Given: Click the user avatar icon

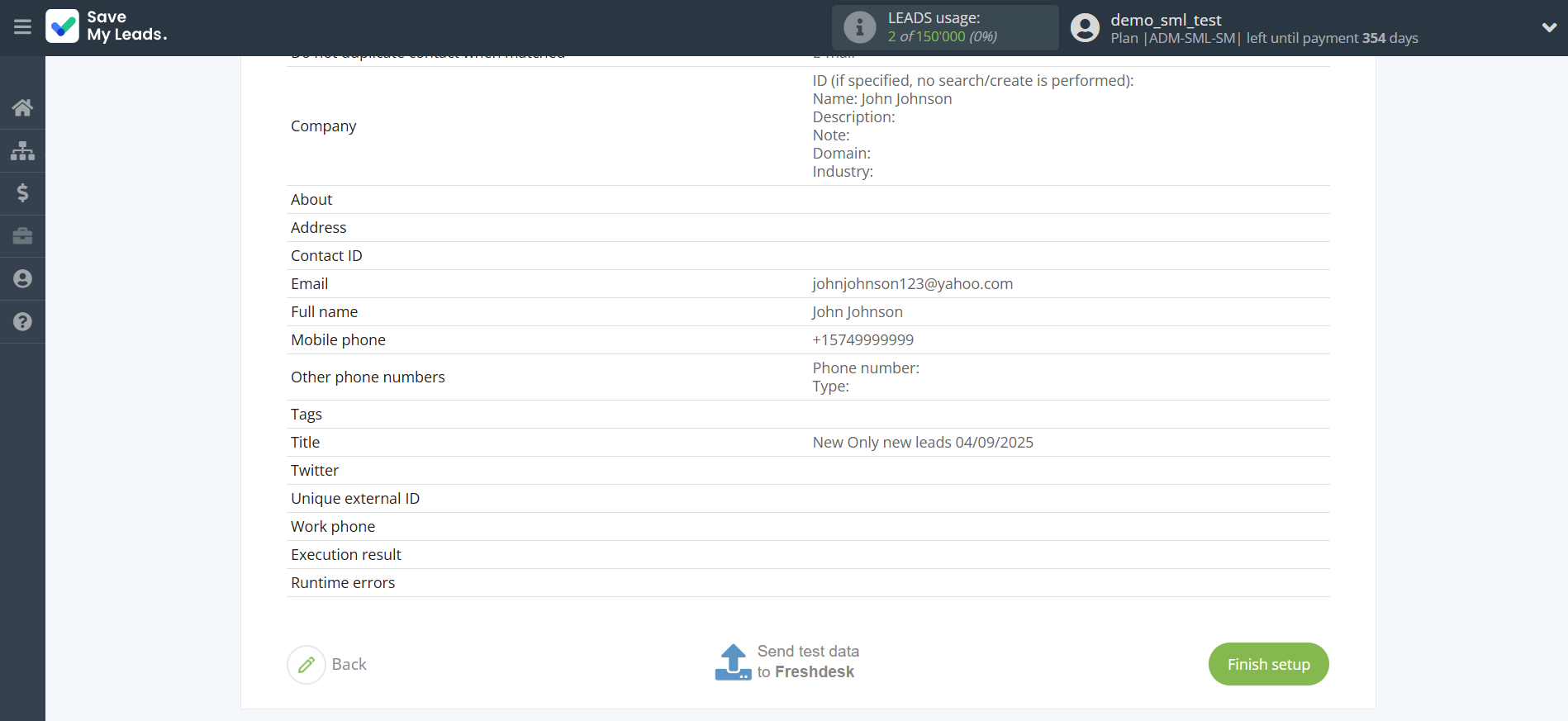Looking at the screenshot, I should pyautogui.click(x=1085, y=27).
